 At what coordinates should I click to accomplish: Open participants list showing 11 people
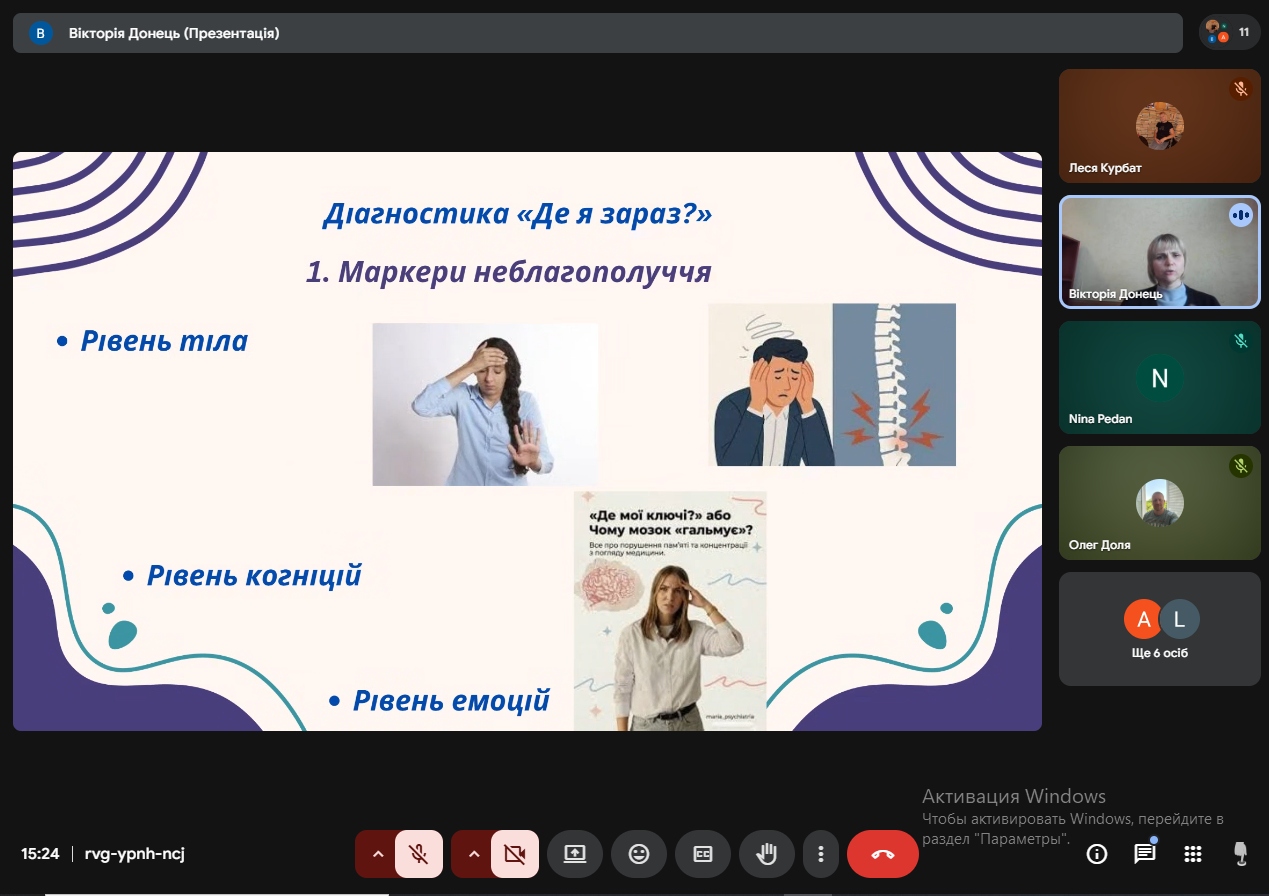(x=1229, y=32)
